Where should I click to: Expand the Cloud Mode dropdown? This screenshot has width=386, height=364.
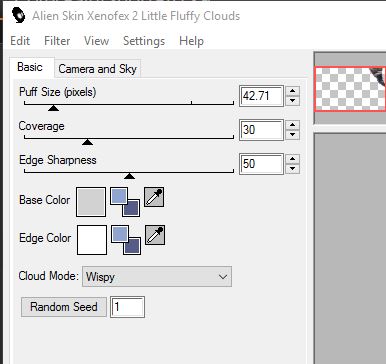click(157, 276)
